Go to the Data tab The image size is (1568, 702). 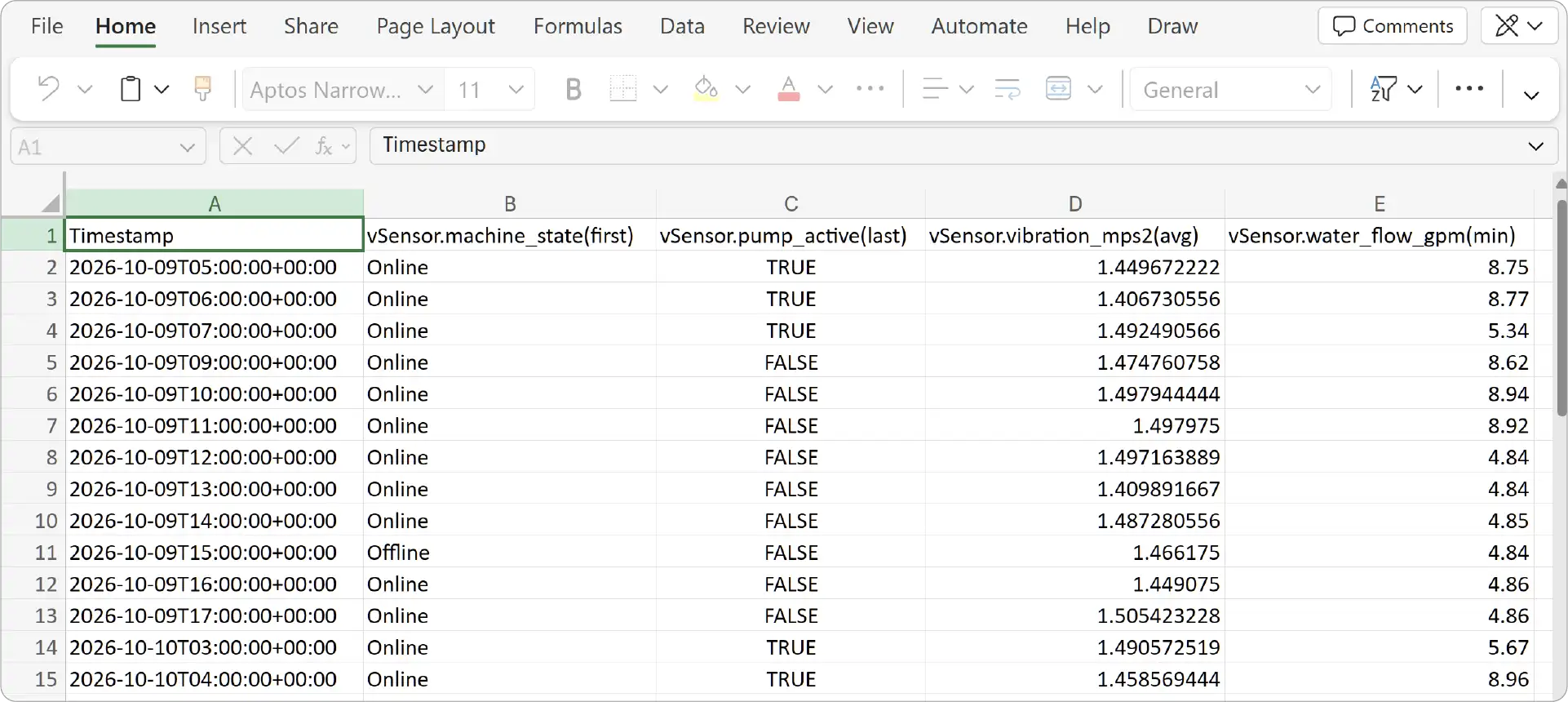(x=682, y=26)
